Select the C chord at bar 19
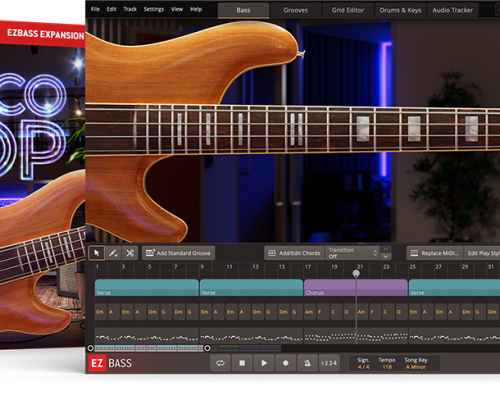500x400 pixels. pos(336,312)
